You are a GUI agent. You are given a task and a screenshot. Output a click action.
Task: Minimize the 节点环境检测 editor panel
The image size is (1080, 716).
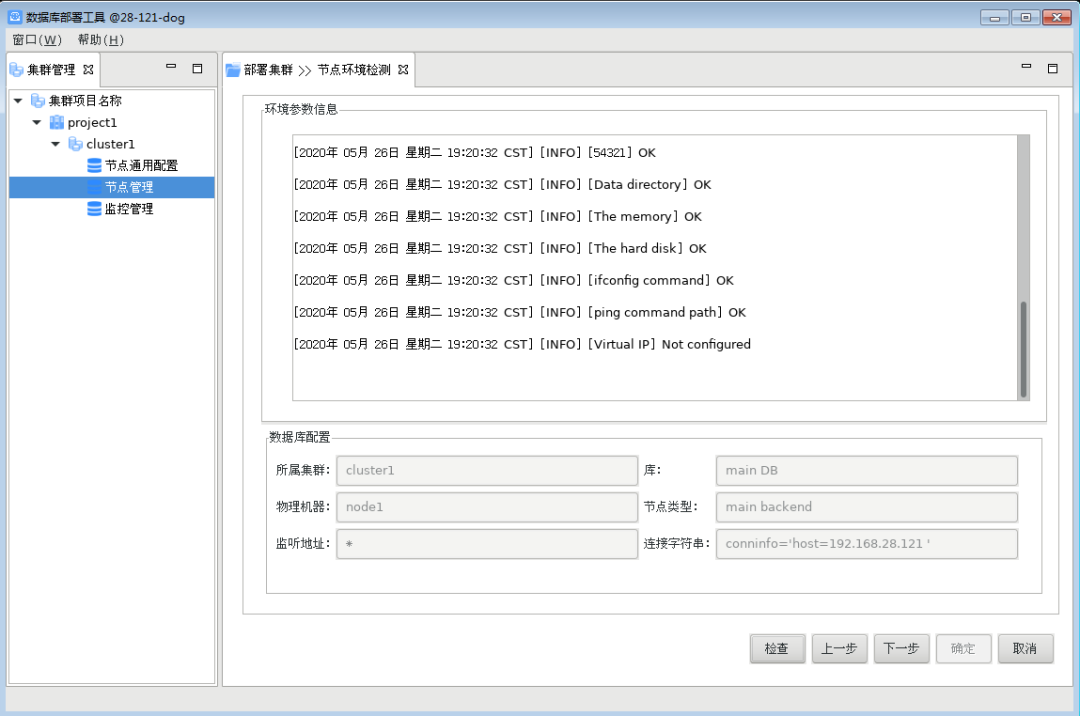point(1026,68)
